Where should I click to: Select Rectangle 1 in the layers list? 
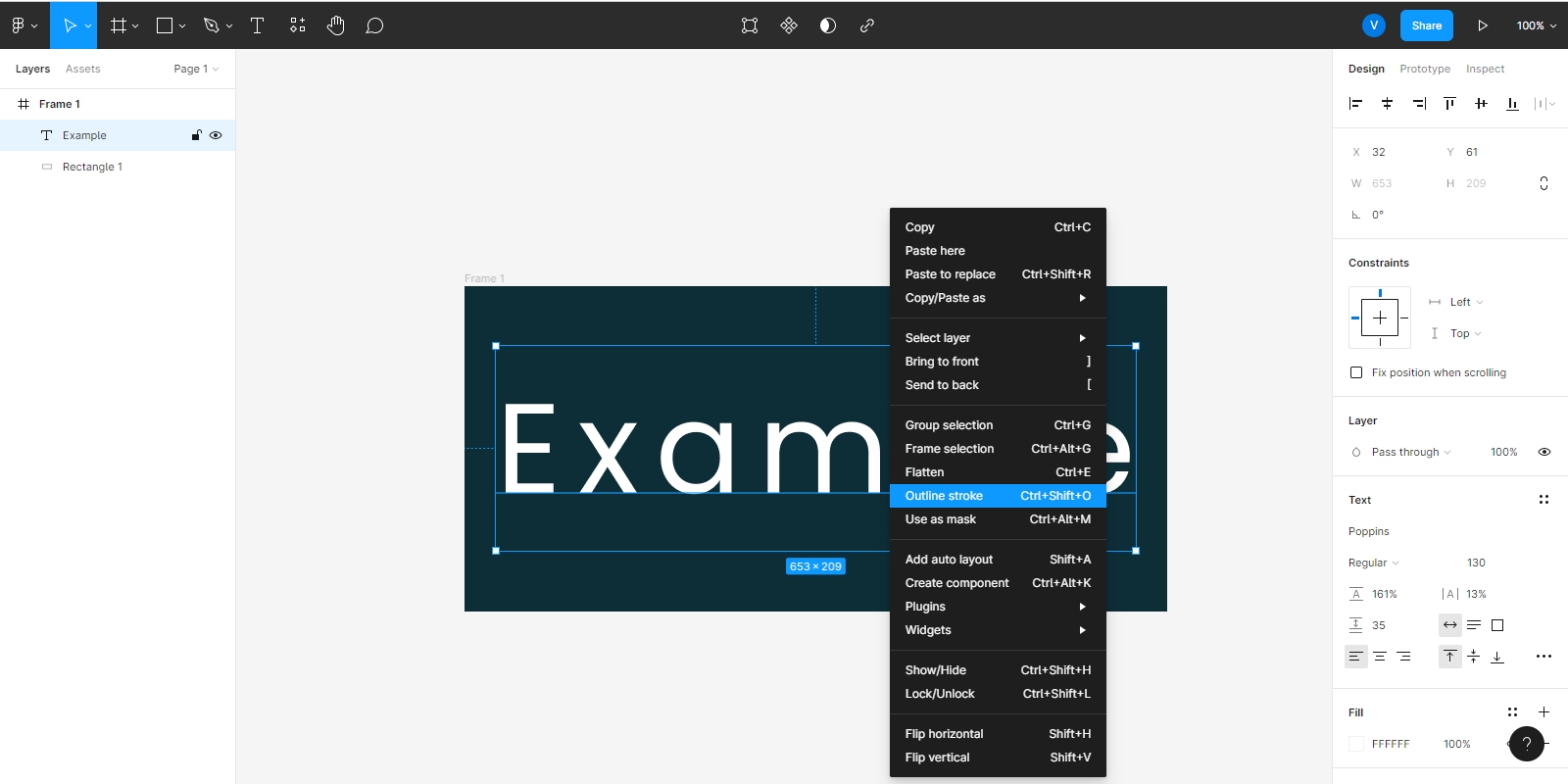[x=92, y=167]
